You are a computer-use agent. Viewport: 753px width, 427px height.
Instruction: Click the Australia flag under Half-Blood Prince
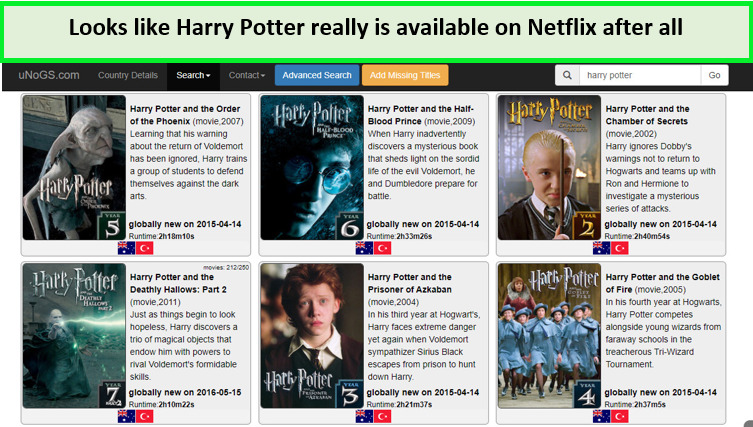point(364,248)
